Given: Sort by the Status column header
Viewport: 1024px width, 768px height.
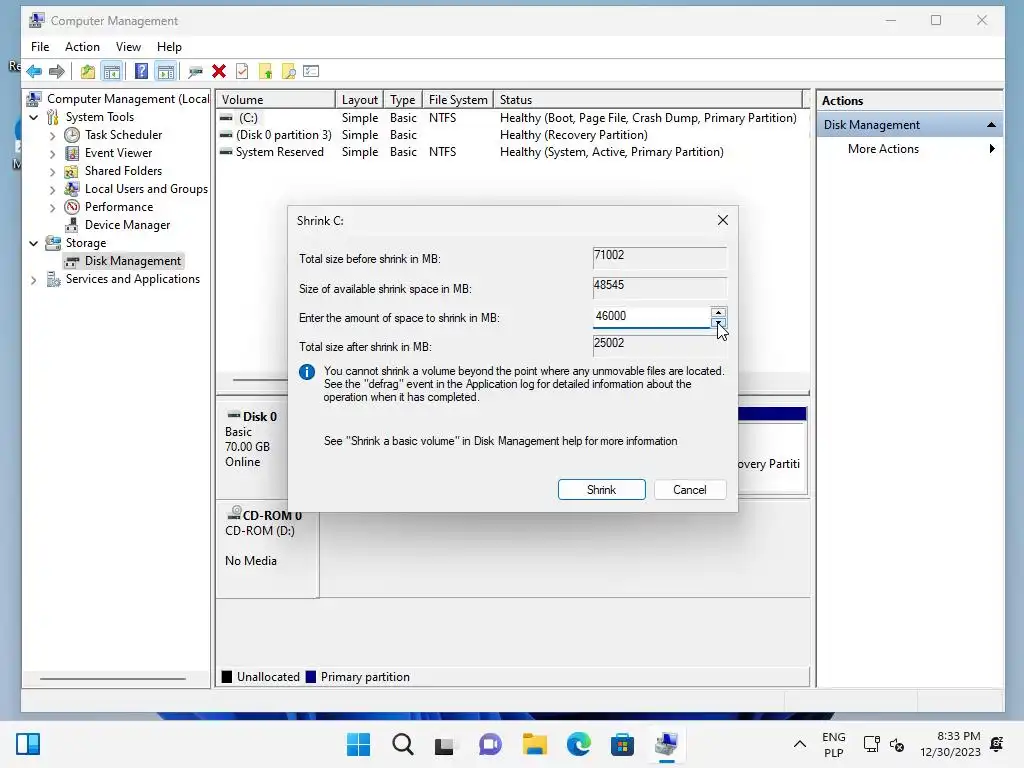Looking at the screenshot, I should [648, 99].
